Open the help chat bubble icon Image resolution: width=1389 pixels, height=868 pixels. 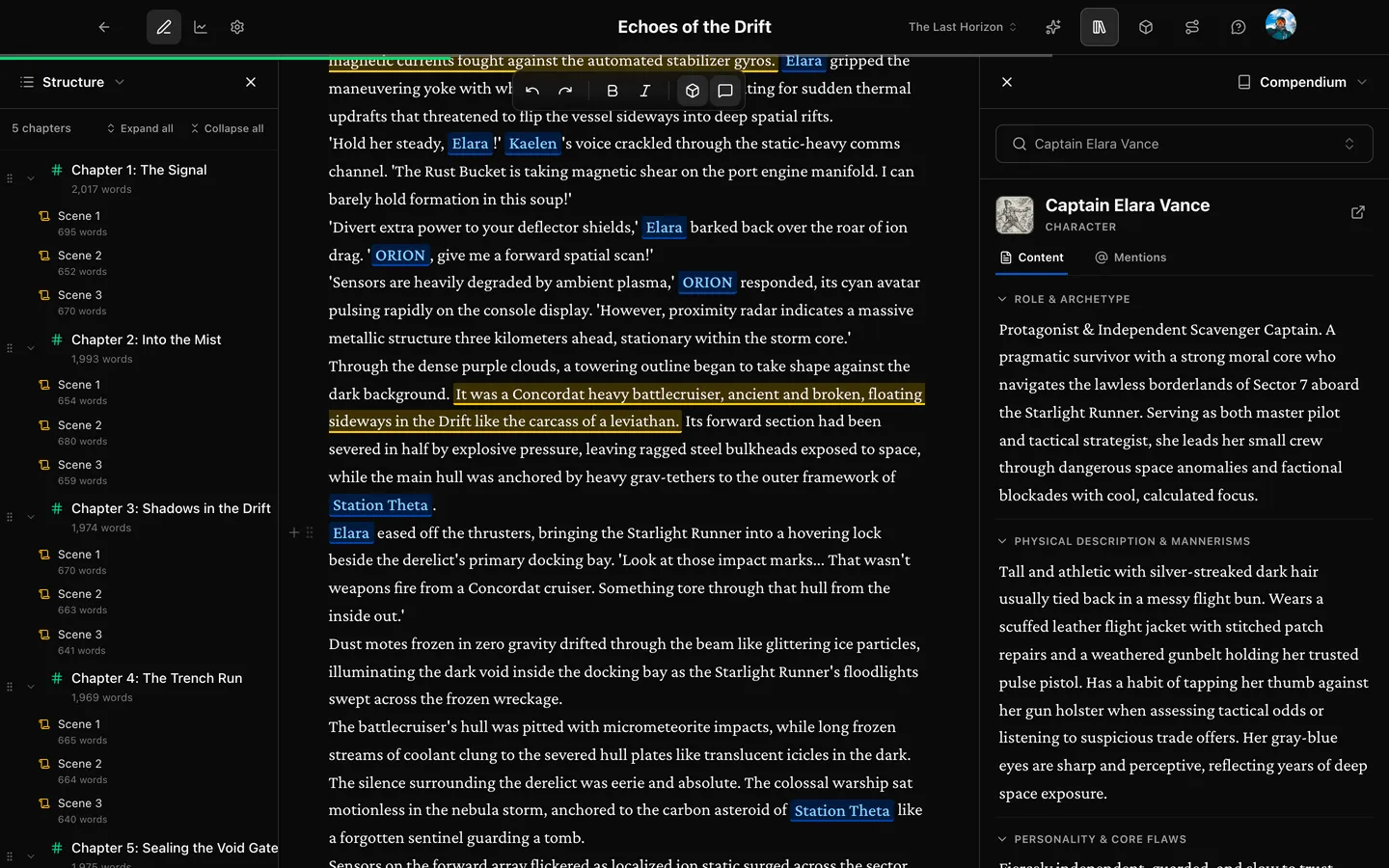[x=1239, y=27]
